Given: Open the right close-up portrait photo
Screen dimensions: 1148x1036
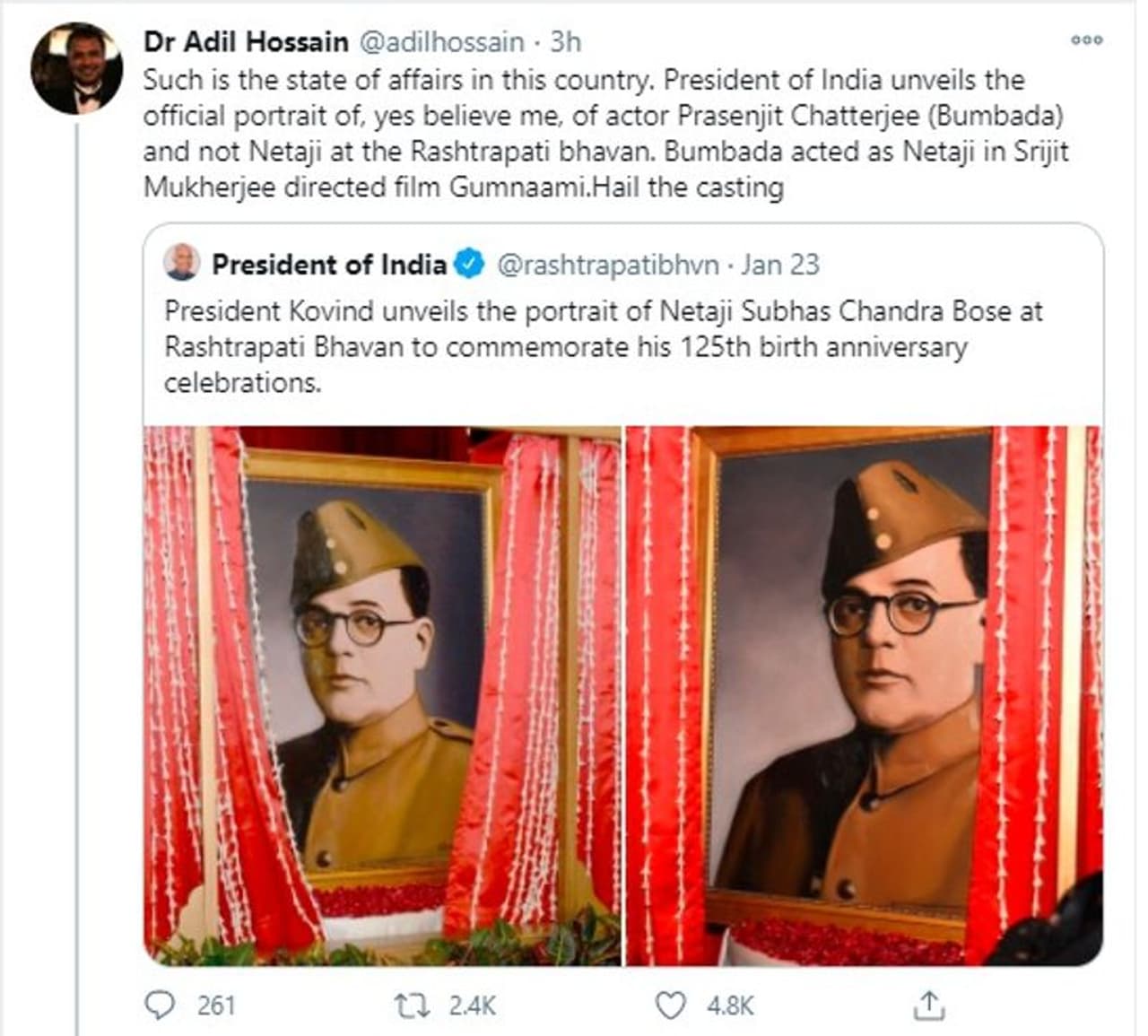Looking at the screenshot, I should point(864,695).
